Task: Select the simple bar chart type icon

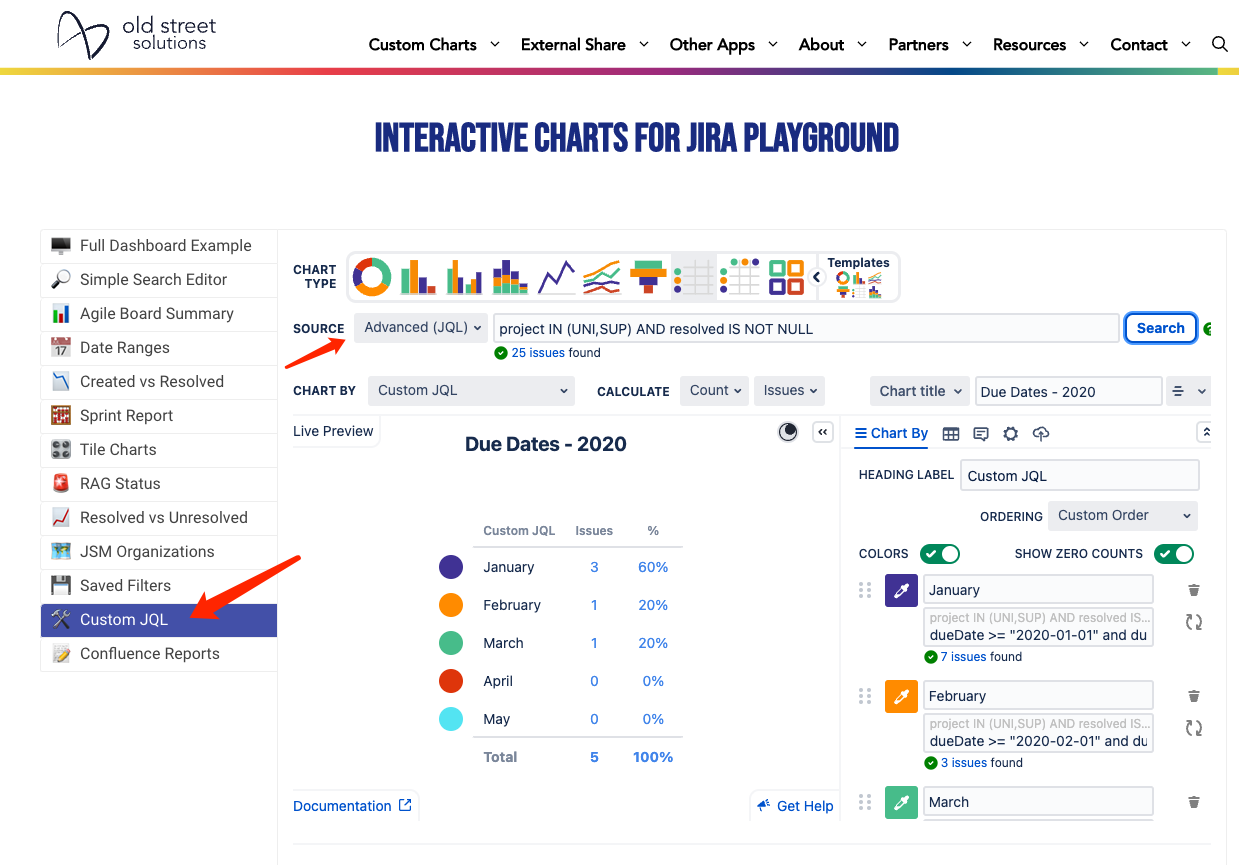Action: 418,277
